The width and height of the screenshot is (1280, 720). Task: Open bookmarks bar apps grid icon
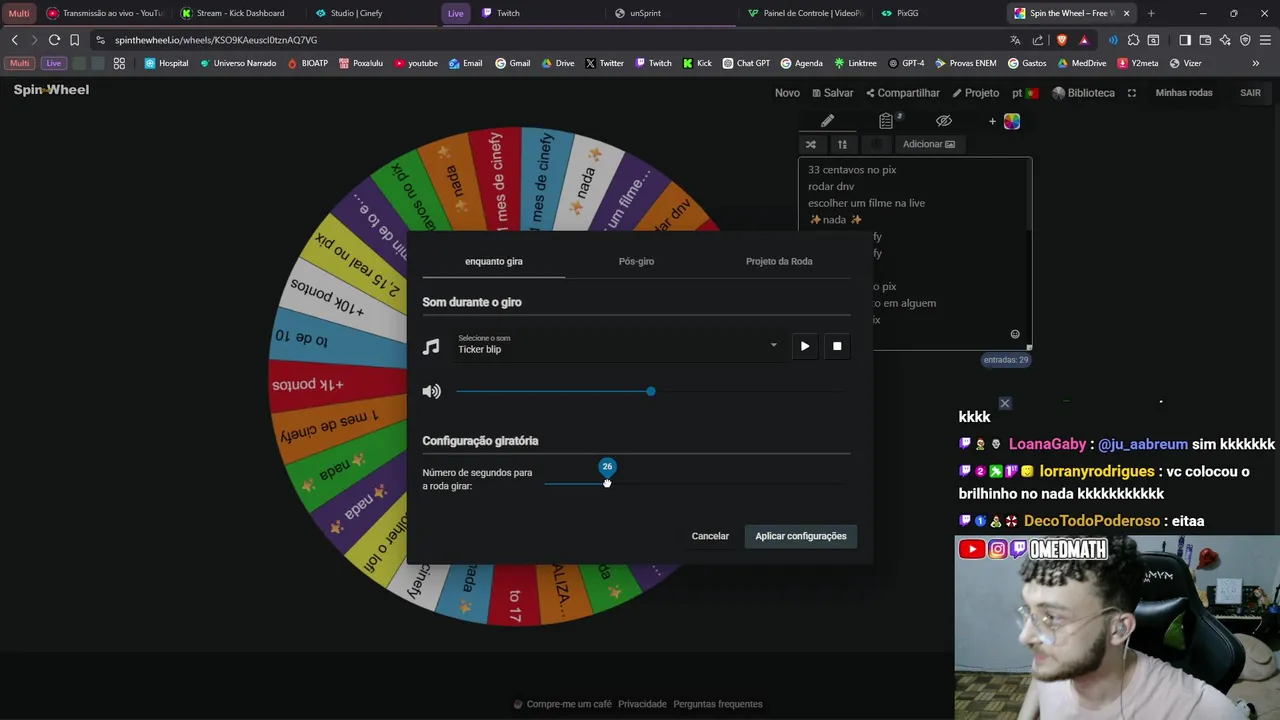pyautogui.click(x=119, y=63)
